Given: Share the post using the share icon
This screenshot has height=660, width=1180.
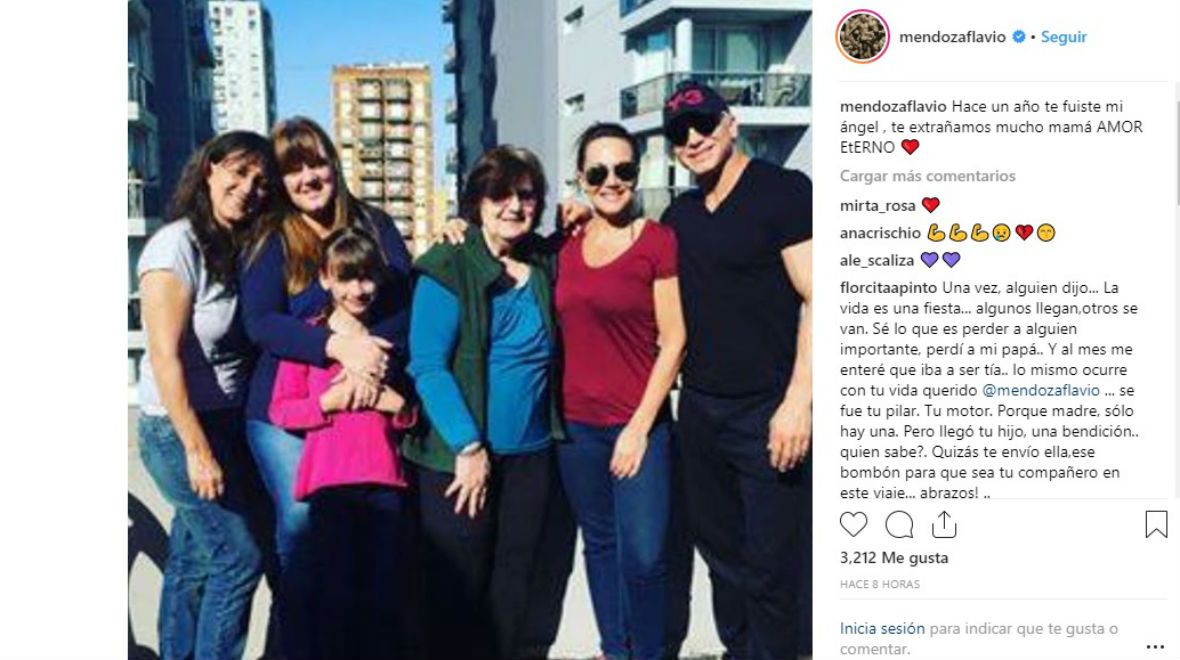Looking at the screenshot, I should point(944,525).
